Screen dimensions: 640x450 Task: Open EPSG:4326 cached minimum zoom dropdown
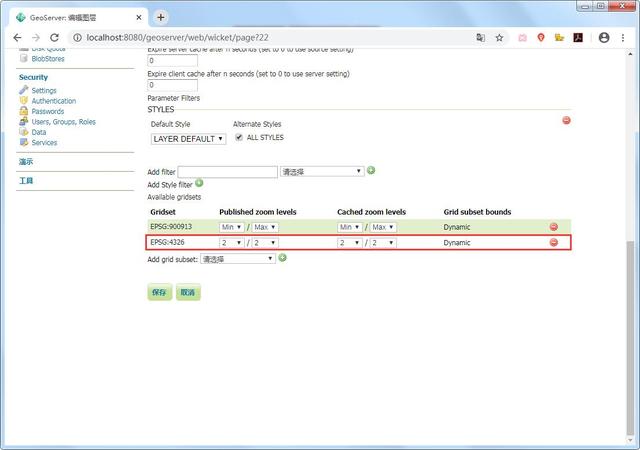(349, 243)
